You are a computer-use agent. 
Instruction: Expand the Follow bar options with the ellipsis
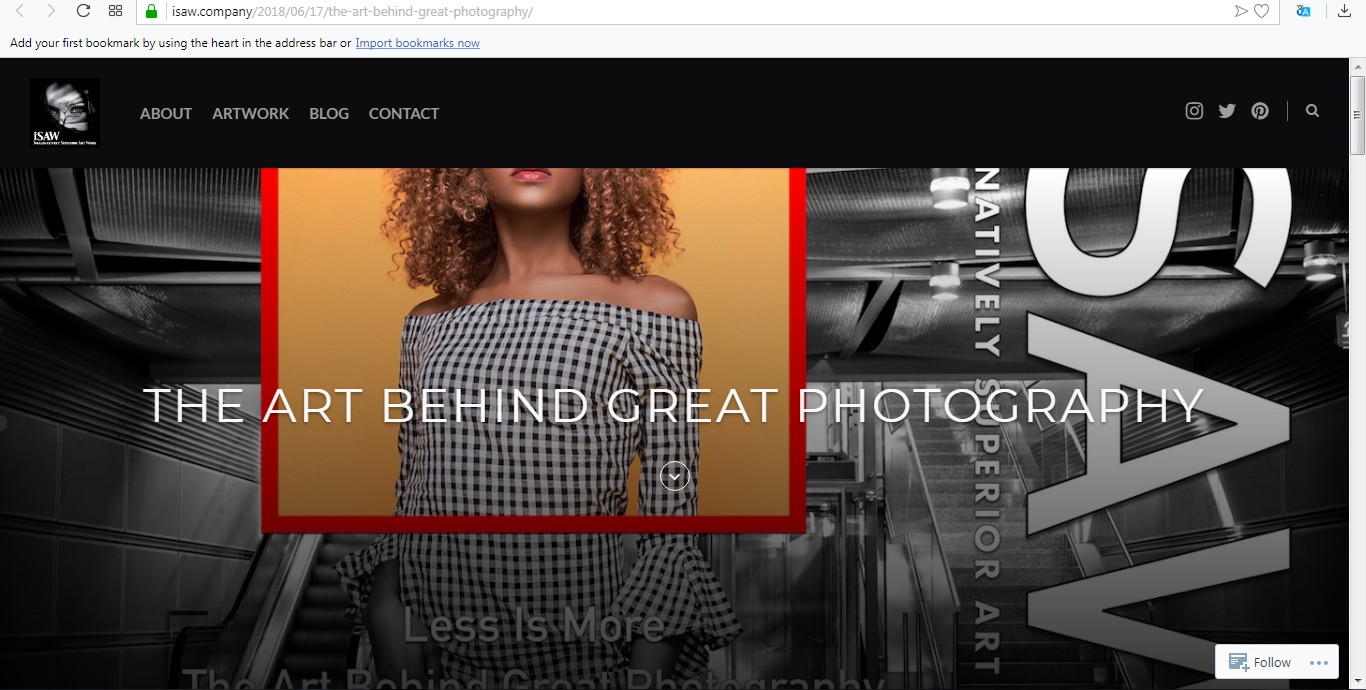1318,662
